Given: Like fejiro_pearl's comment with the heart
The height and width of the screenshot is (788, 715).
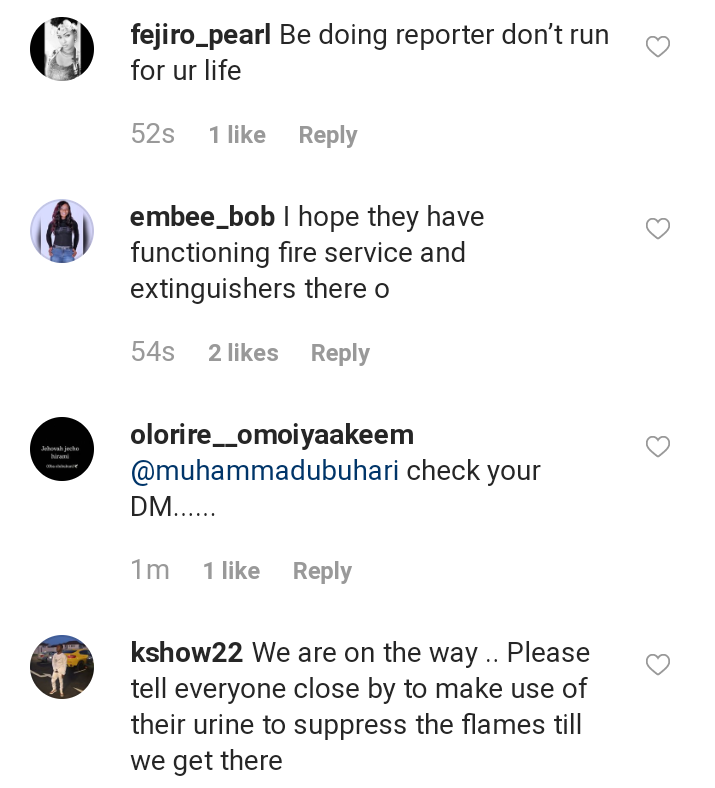Looking at the screenshot, I should 657,47.
